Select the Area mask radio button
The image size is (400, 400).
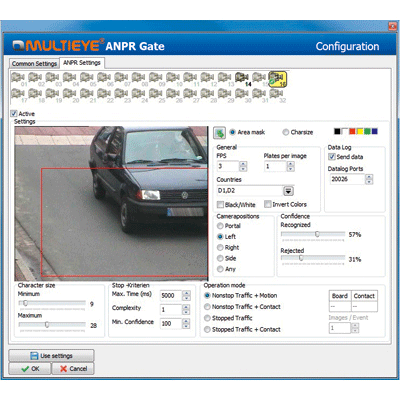tap(233, 132)
